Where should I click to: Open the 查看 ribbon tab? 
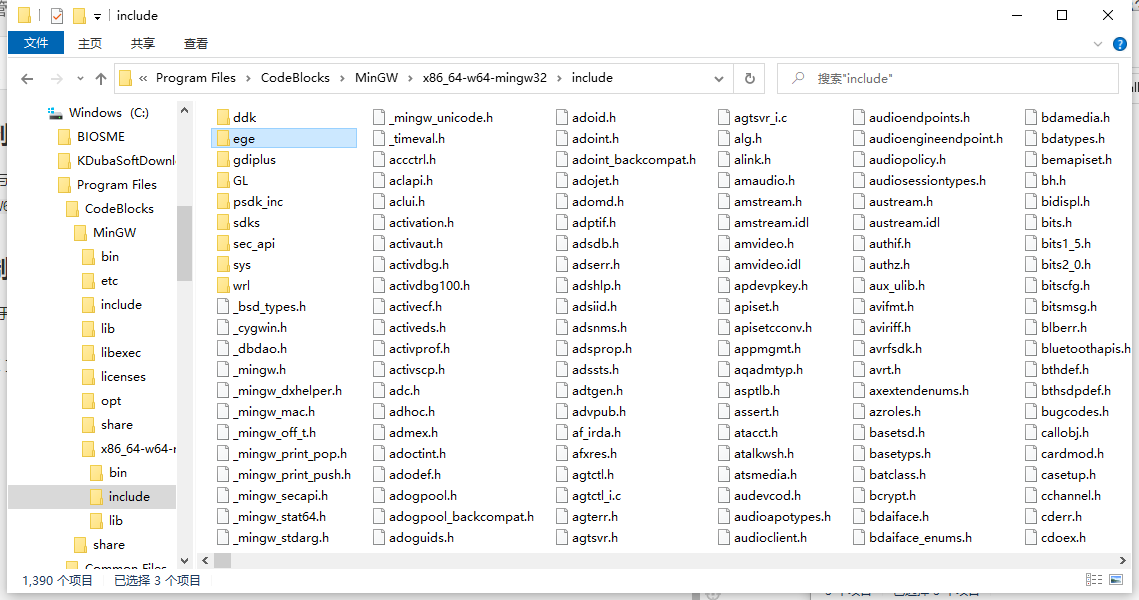(x=196, y=44)
